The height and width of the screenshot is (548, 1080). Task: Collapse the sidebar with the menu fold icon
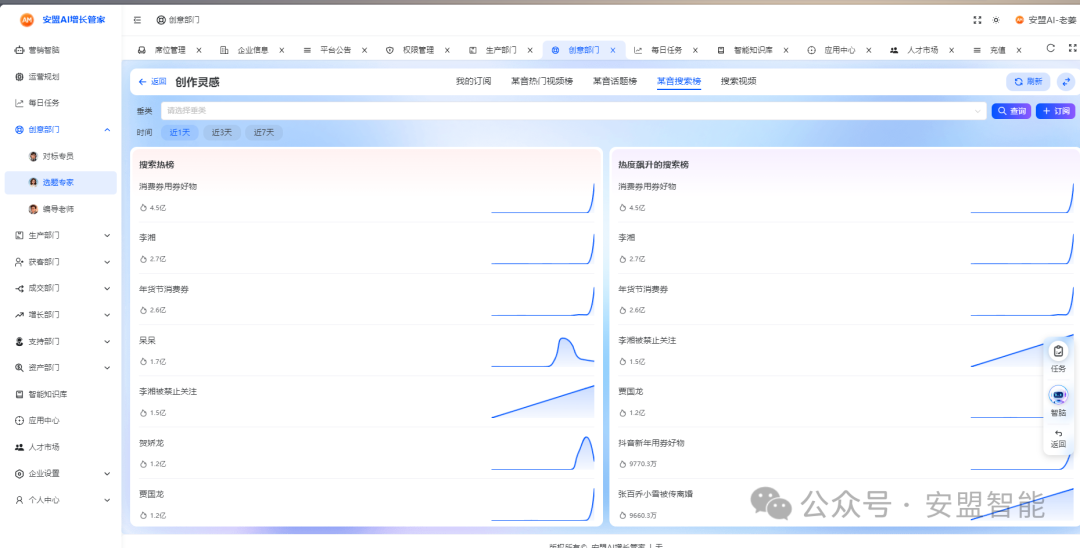pos(138,20)
